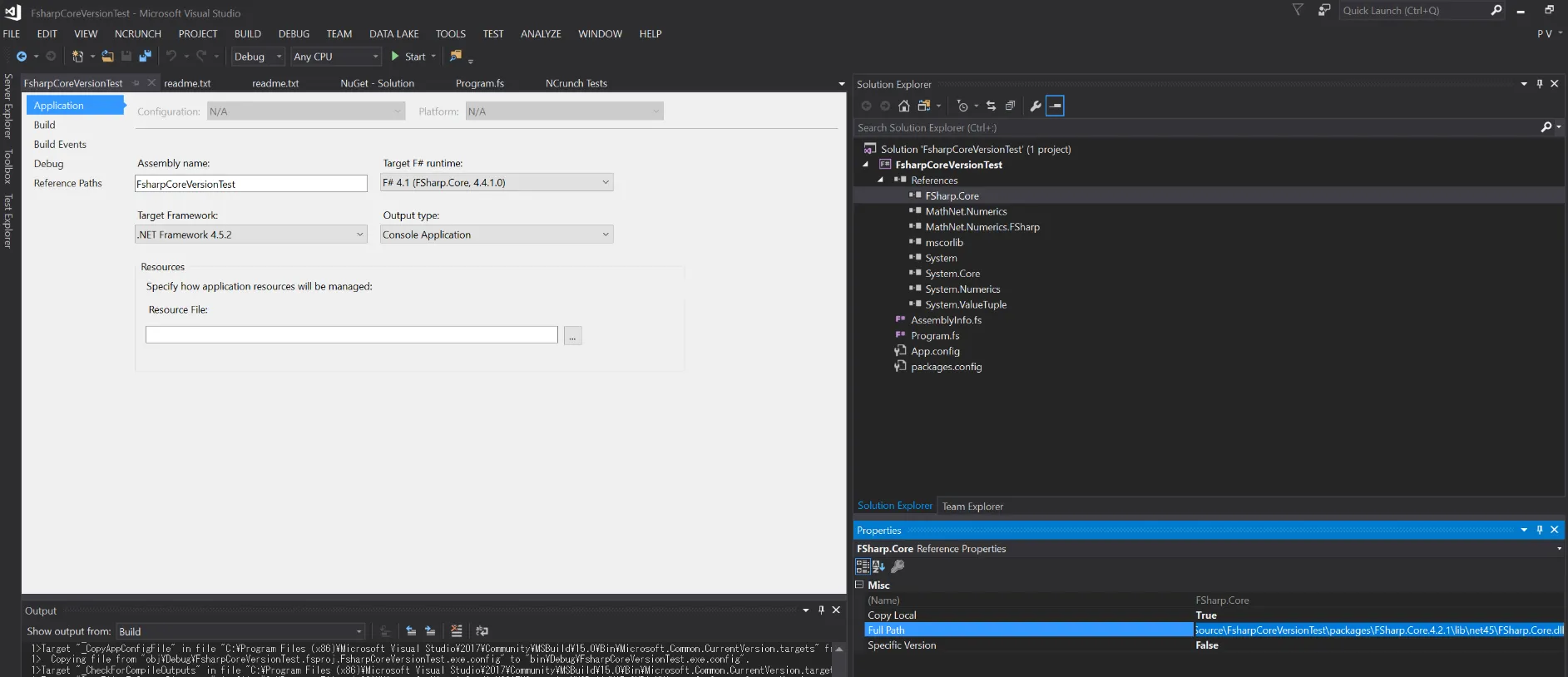Collapse the References tree node
Image resolution: width=1568 pixels, height=677 pixels.
pos(881,180)
